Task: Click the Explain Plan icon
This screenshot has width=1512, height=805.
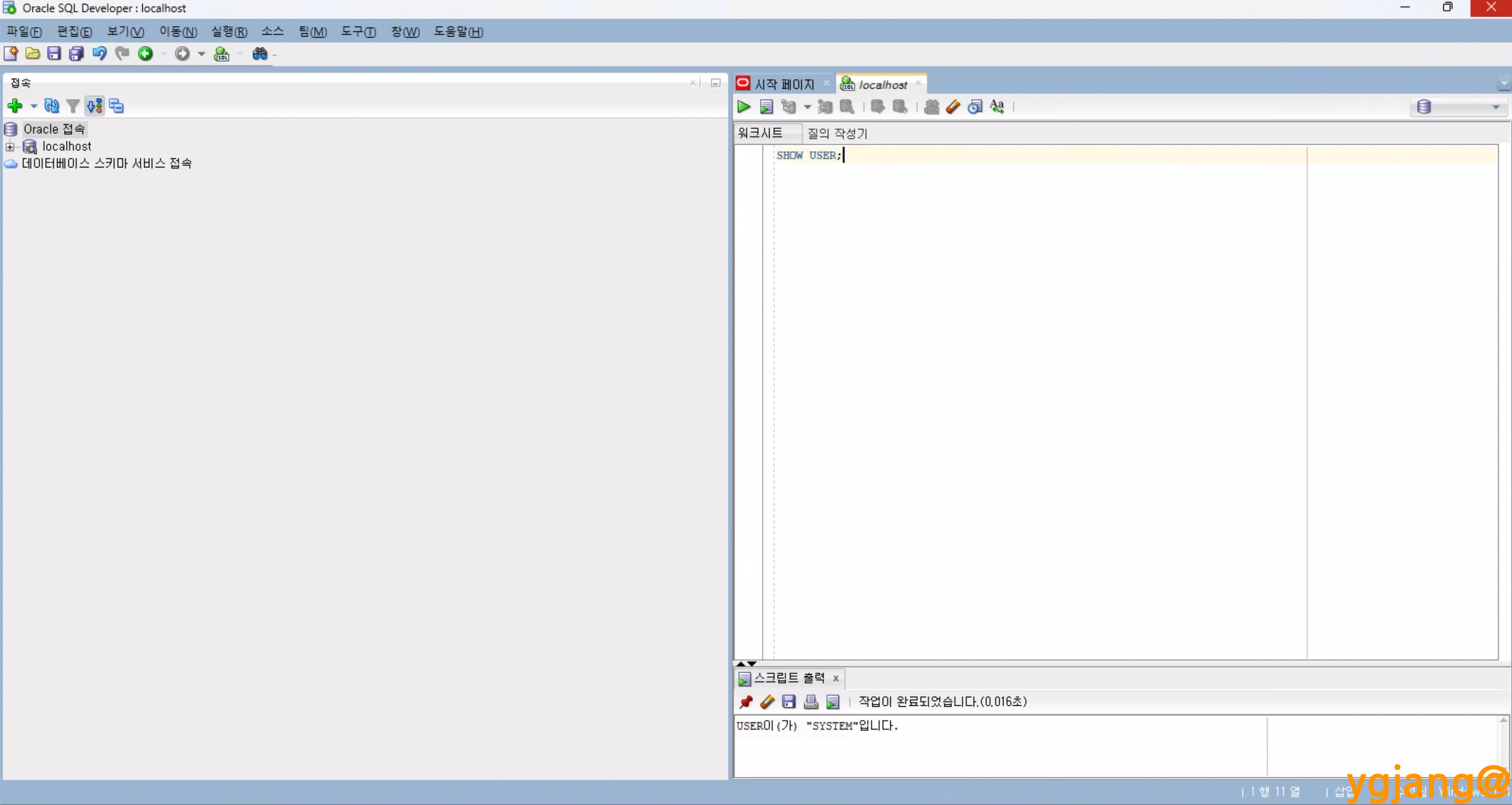Action: point(788,106)
